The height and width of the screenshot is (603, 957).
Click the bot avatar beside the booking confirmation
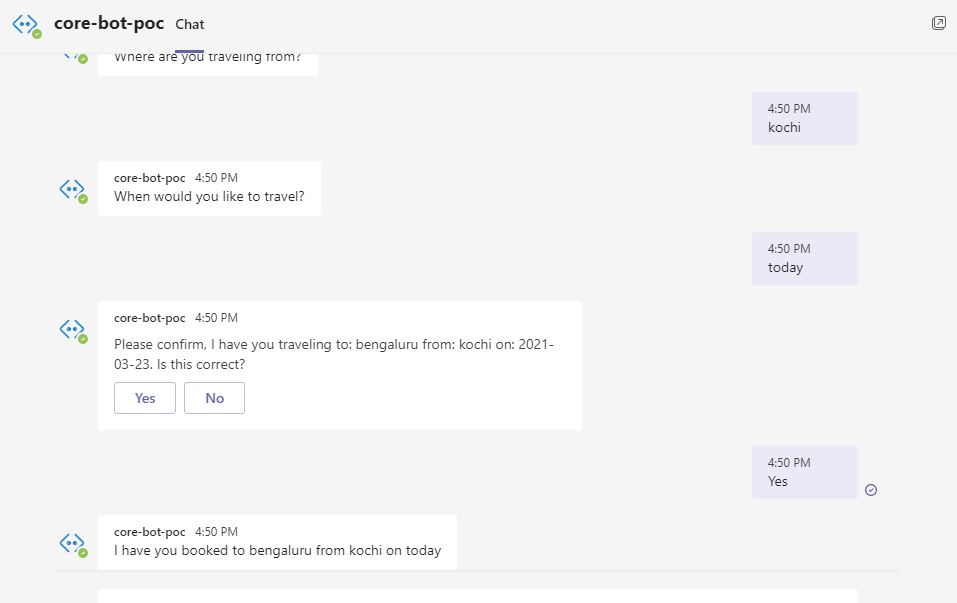point(72,542)
